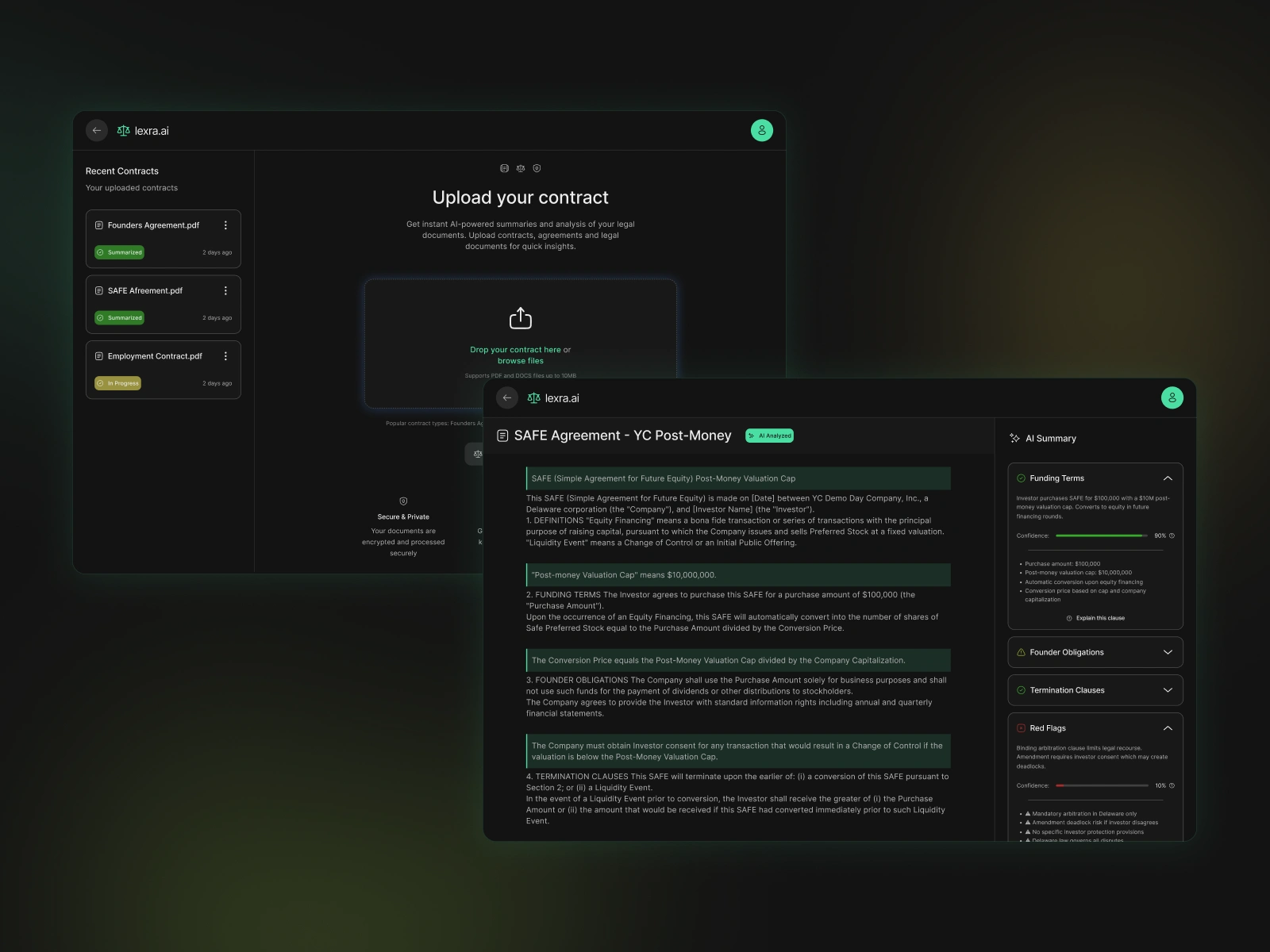The image size is (1270, 952).
Task: Click the Upload your contract heading
Action: pyautogui.click(x=521, y=198)
